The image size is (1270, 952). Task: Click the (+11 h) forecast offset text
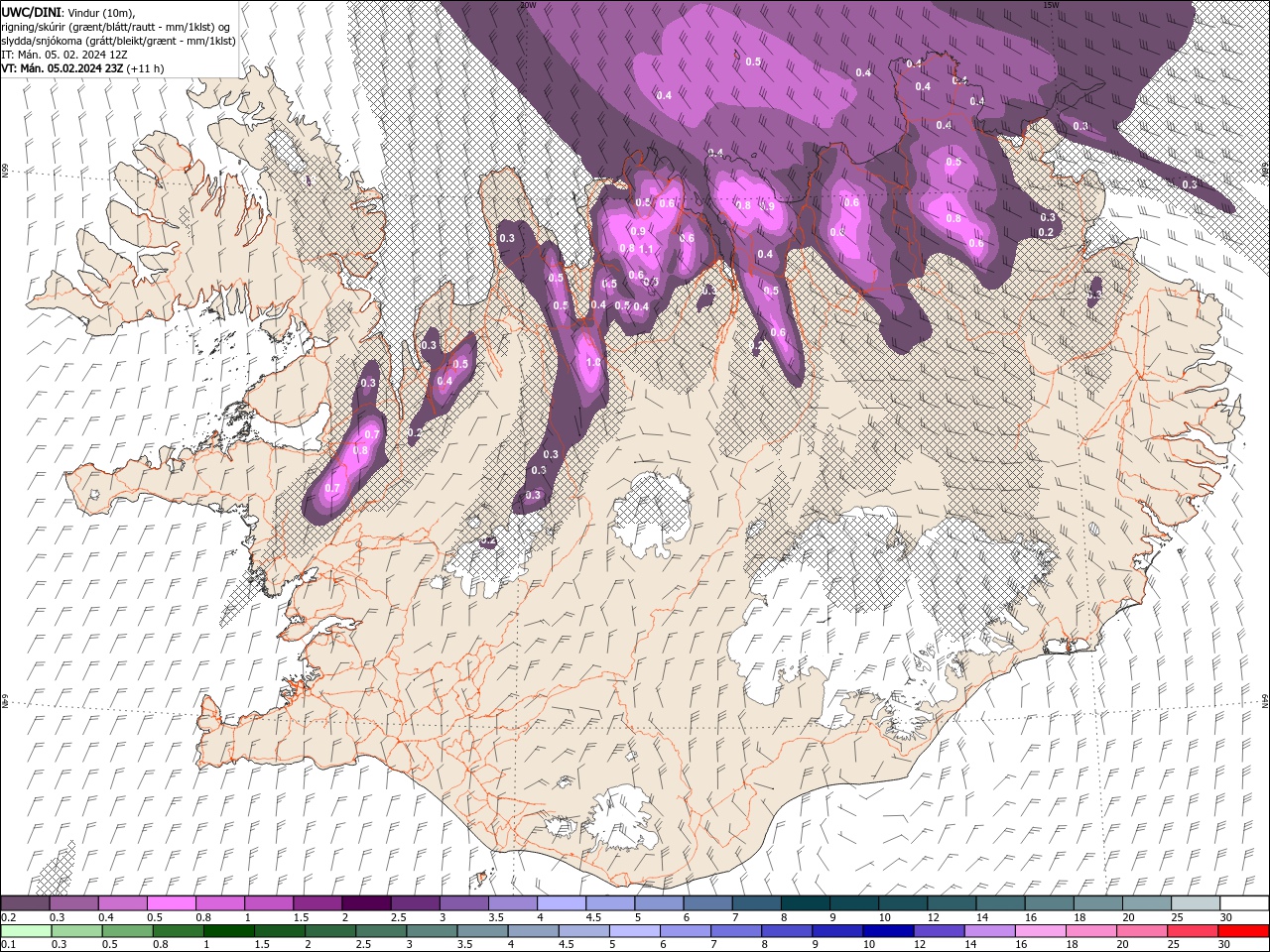click(146, 68)
